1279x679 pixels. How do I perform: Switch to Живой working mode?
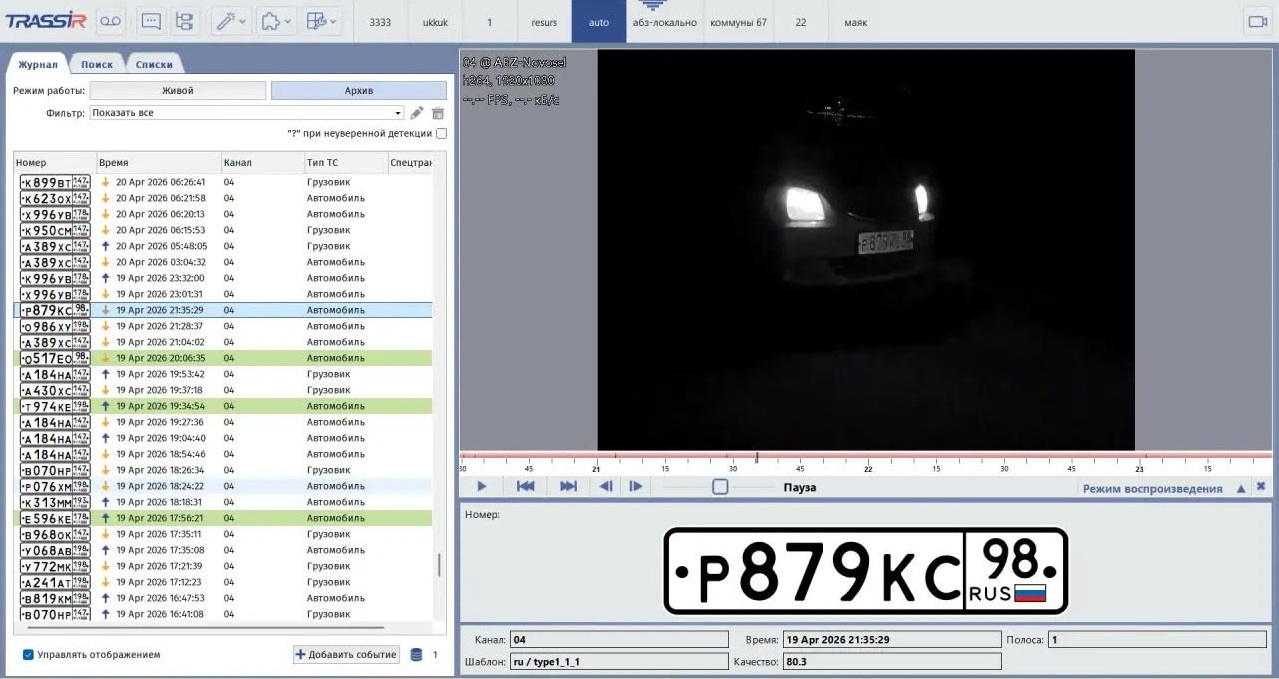click(178, 90)
